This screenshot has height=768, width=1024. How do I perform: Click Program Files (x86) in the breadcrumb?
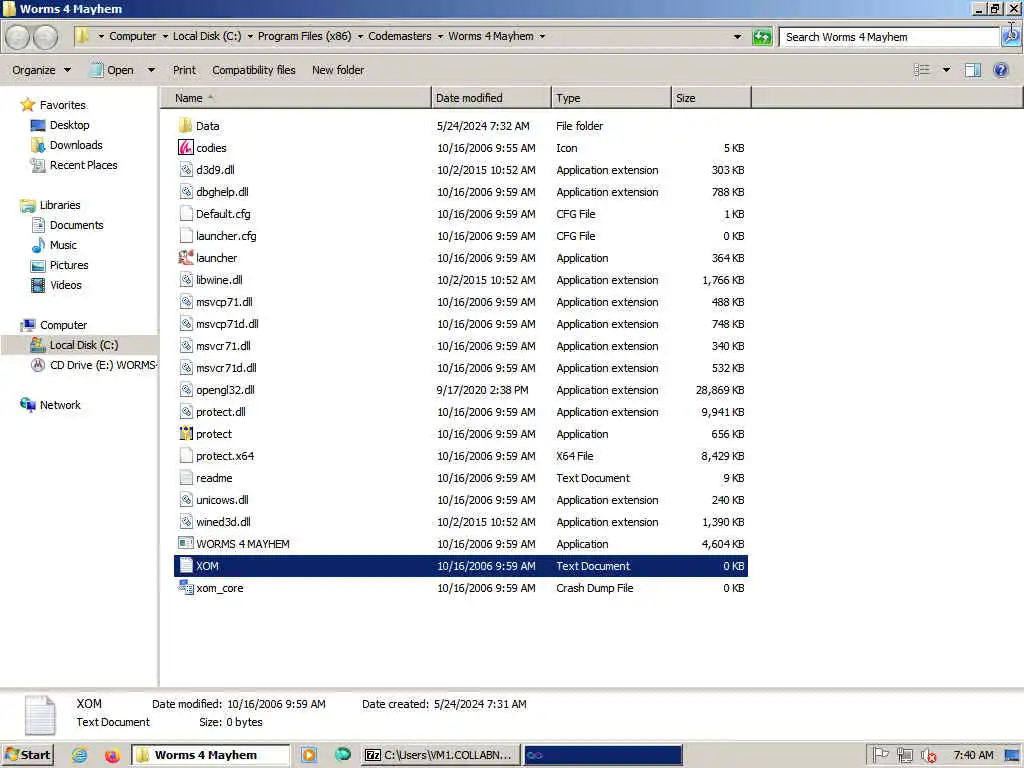(304, 37)
